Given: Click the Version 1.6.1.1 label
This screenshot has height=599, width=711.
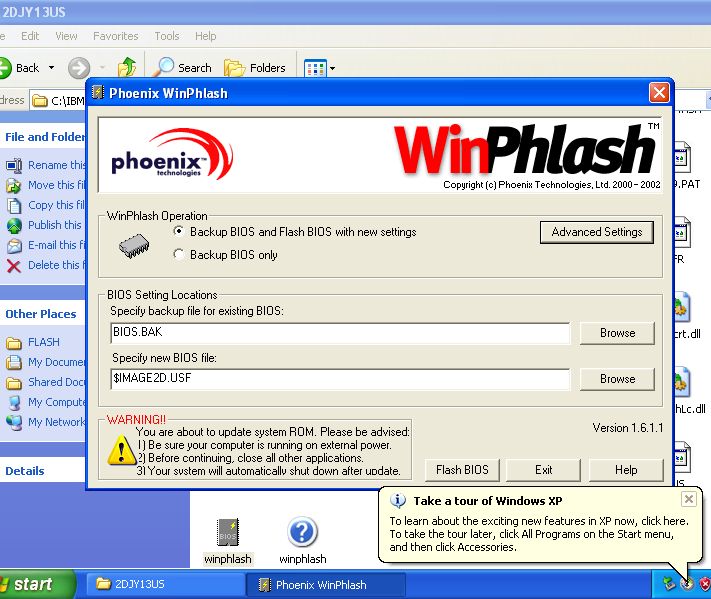Looking at the screenshot, I should tap(628, 428).
